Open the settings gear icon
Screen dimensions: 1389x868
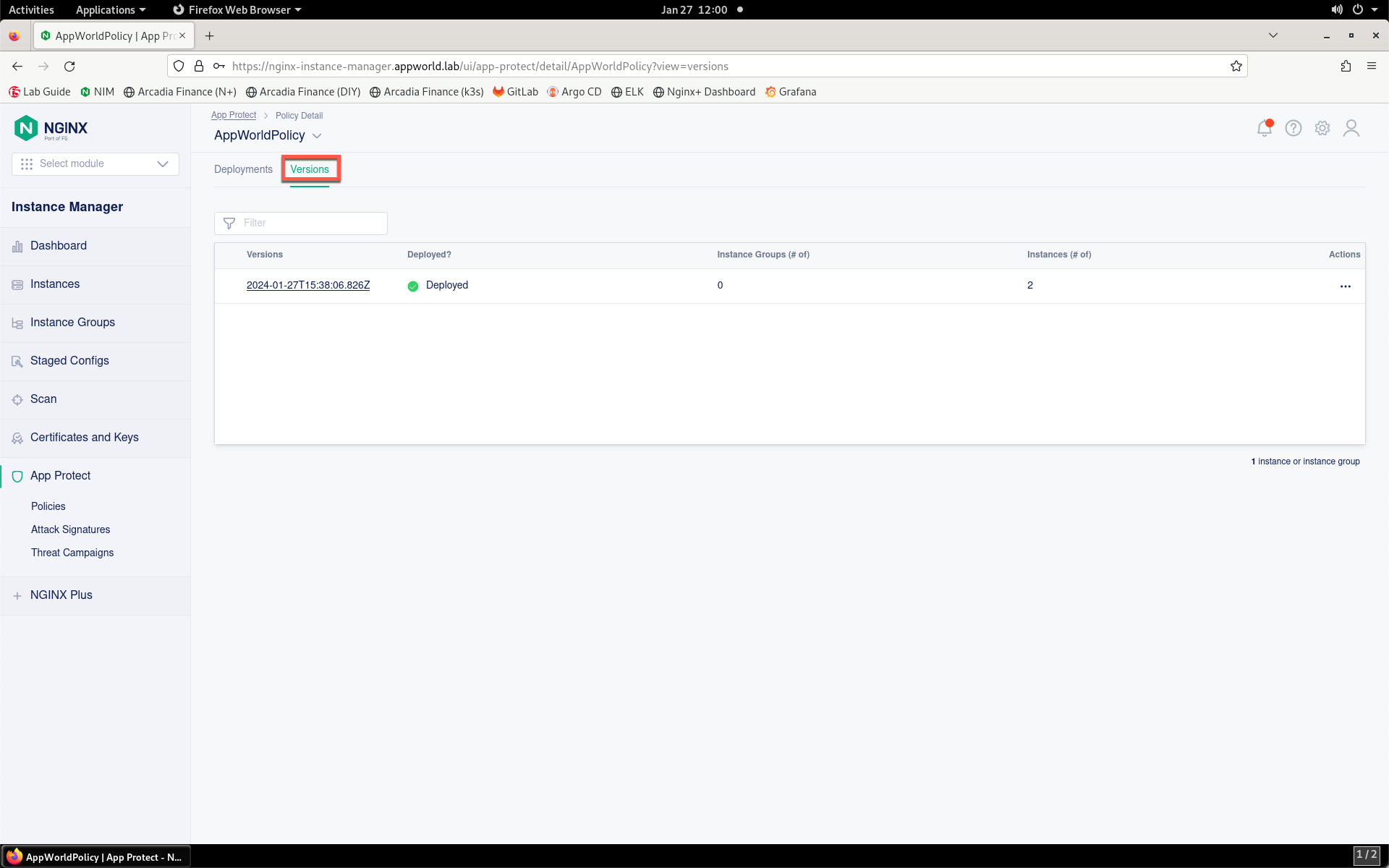click(x=1322, y=128)
